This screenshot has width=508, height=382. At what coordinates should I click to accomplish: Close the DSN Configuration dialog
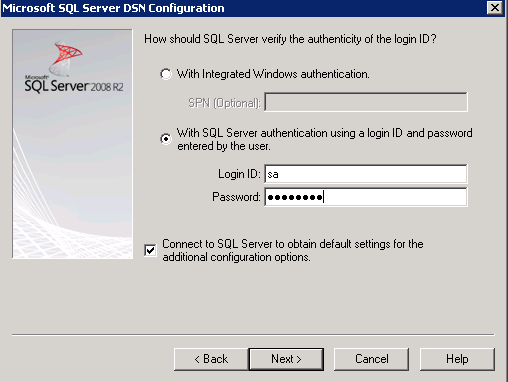pos(495,7)
